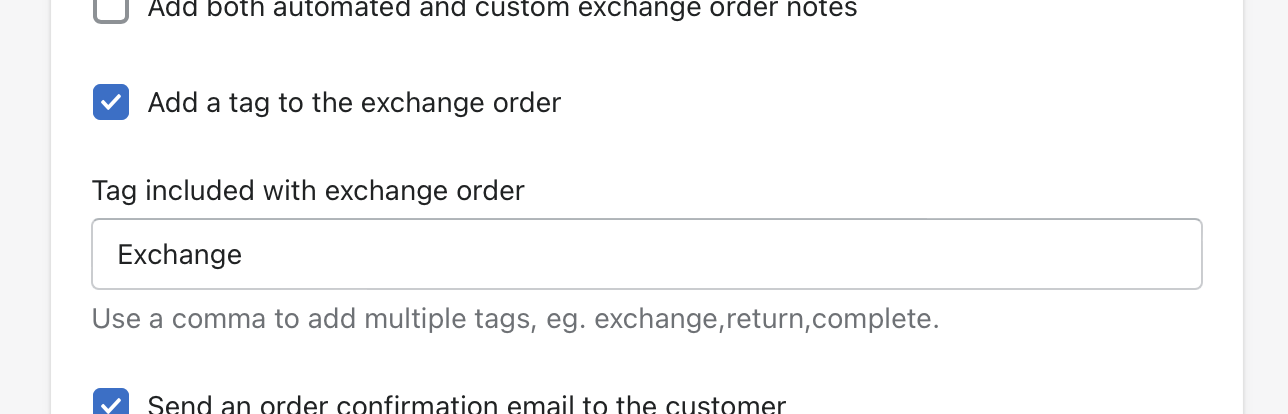
Task: Click the 'Tag included with exchange order' field label
Action: tap(308, 190)
